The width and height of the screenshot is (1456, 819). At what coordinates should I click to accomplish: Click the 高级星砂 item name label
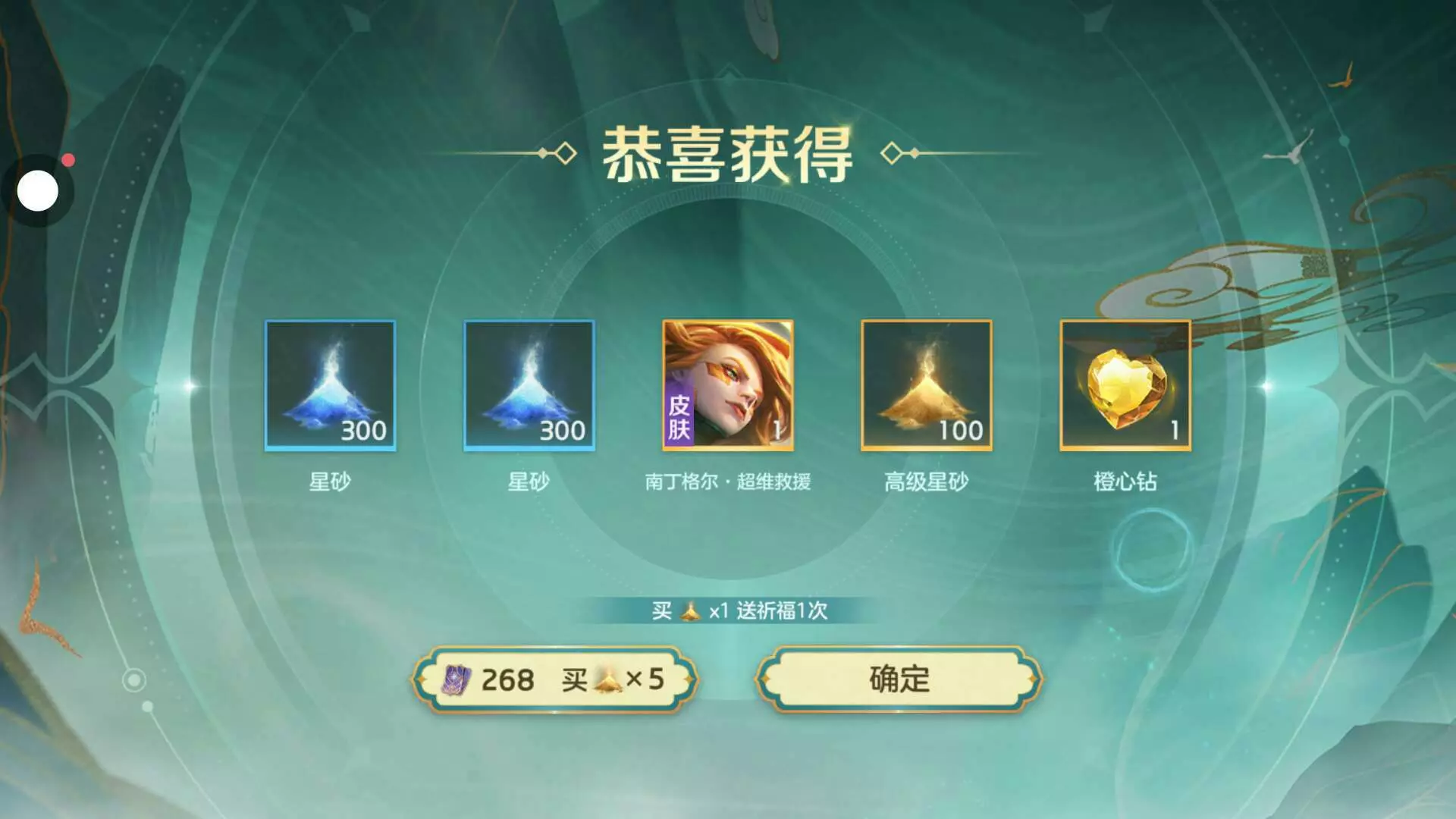[x=927, y=482]
